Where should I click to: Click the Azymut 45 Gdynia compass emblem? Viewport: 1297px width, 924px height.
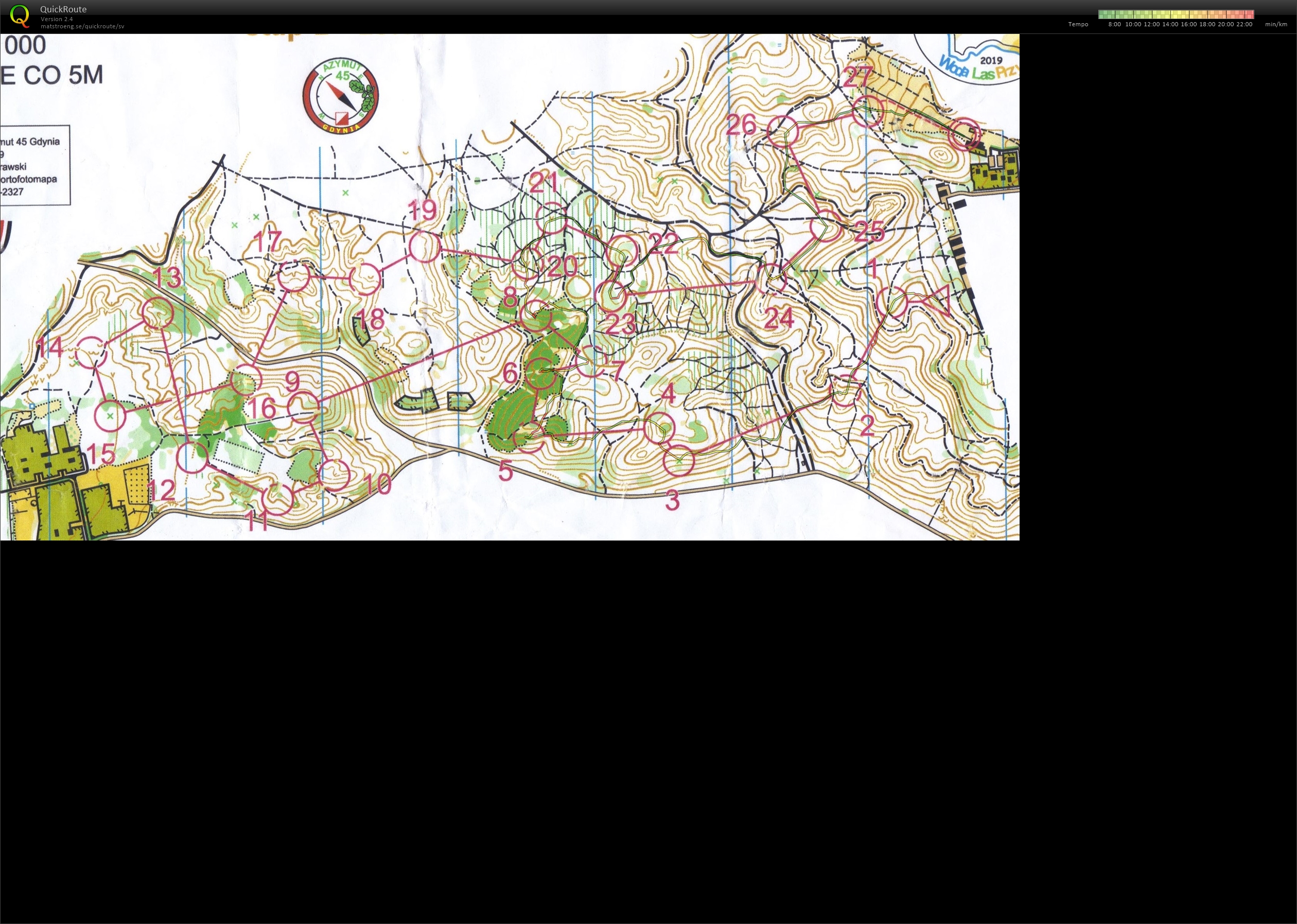[341, 96]
